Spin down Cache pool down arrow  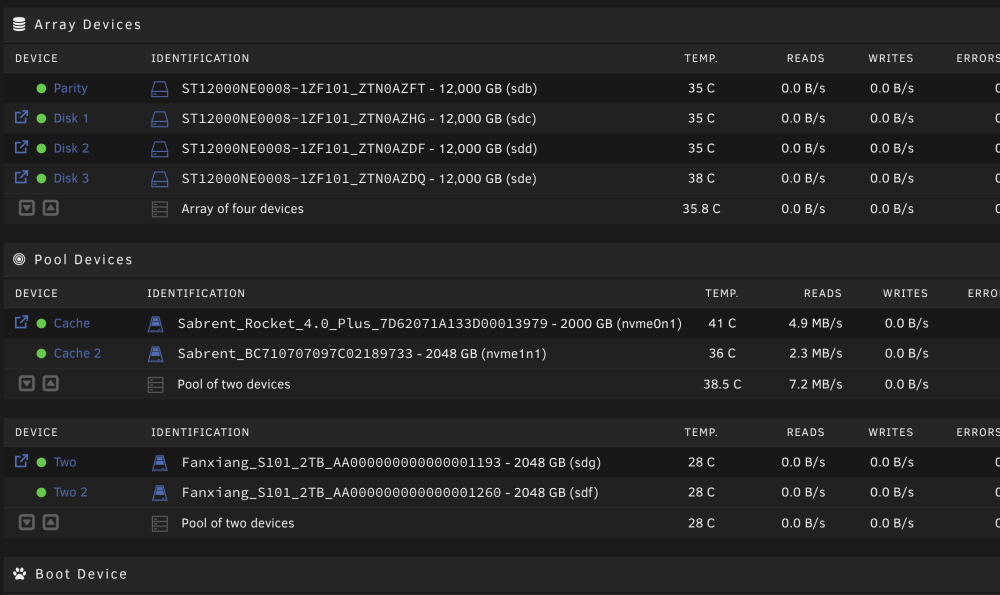[x=26, y=383]
